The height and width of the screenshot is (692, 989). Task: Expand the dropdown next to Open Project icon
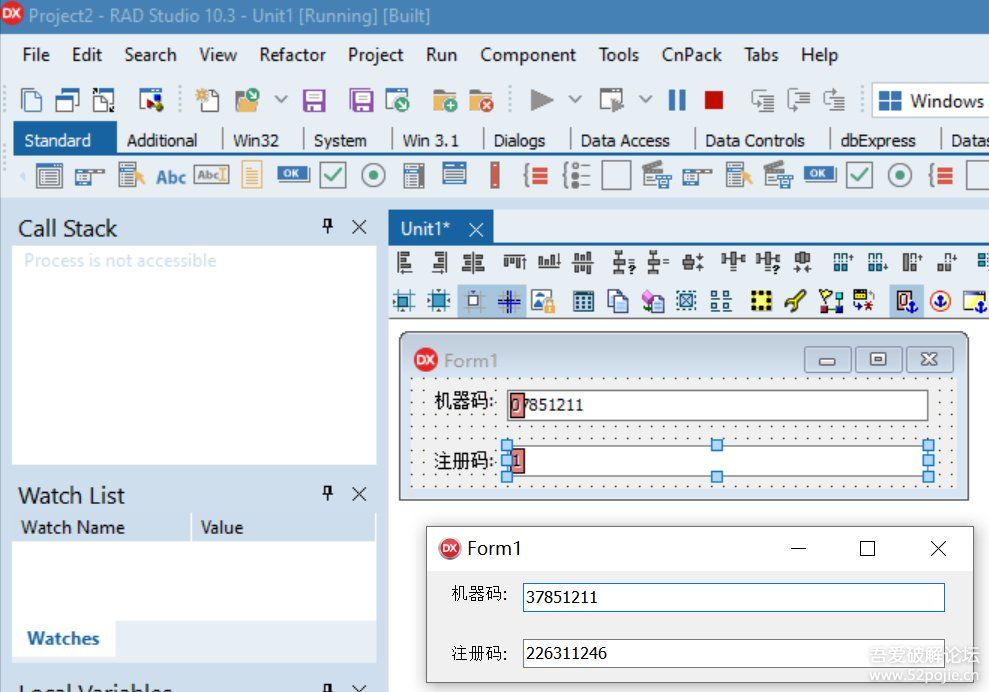pos(280,100)
